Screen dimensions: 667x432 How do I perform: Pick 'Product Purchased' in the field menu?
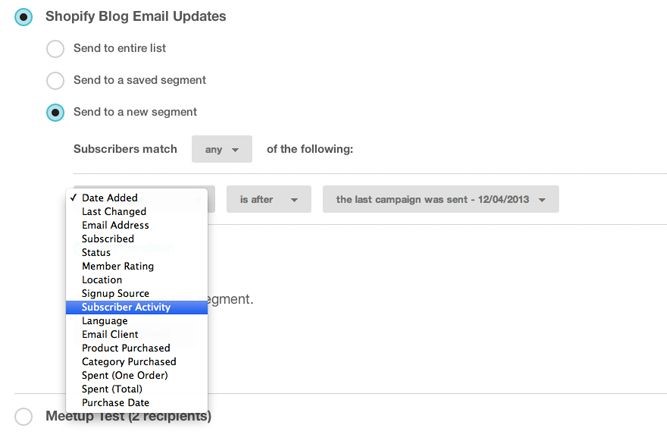(x=137, y=348)
